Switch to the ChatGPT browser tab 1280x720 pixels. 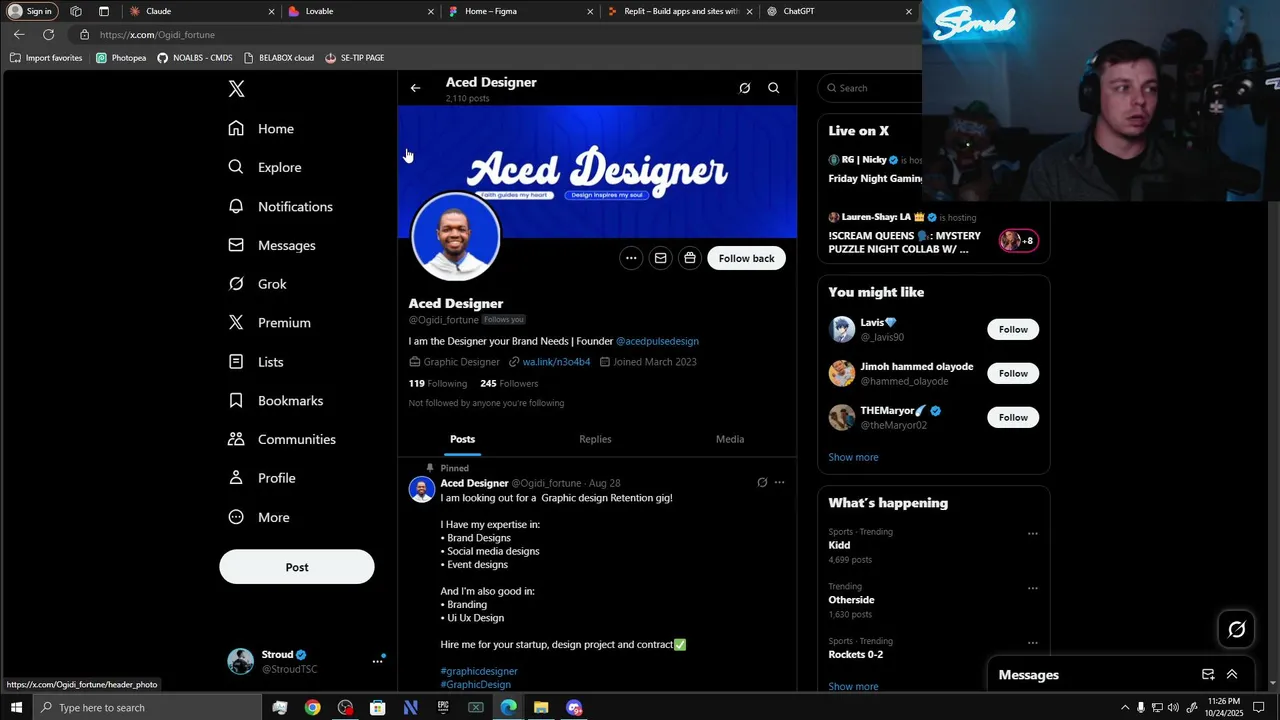(x=838, y=11)
